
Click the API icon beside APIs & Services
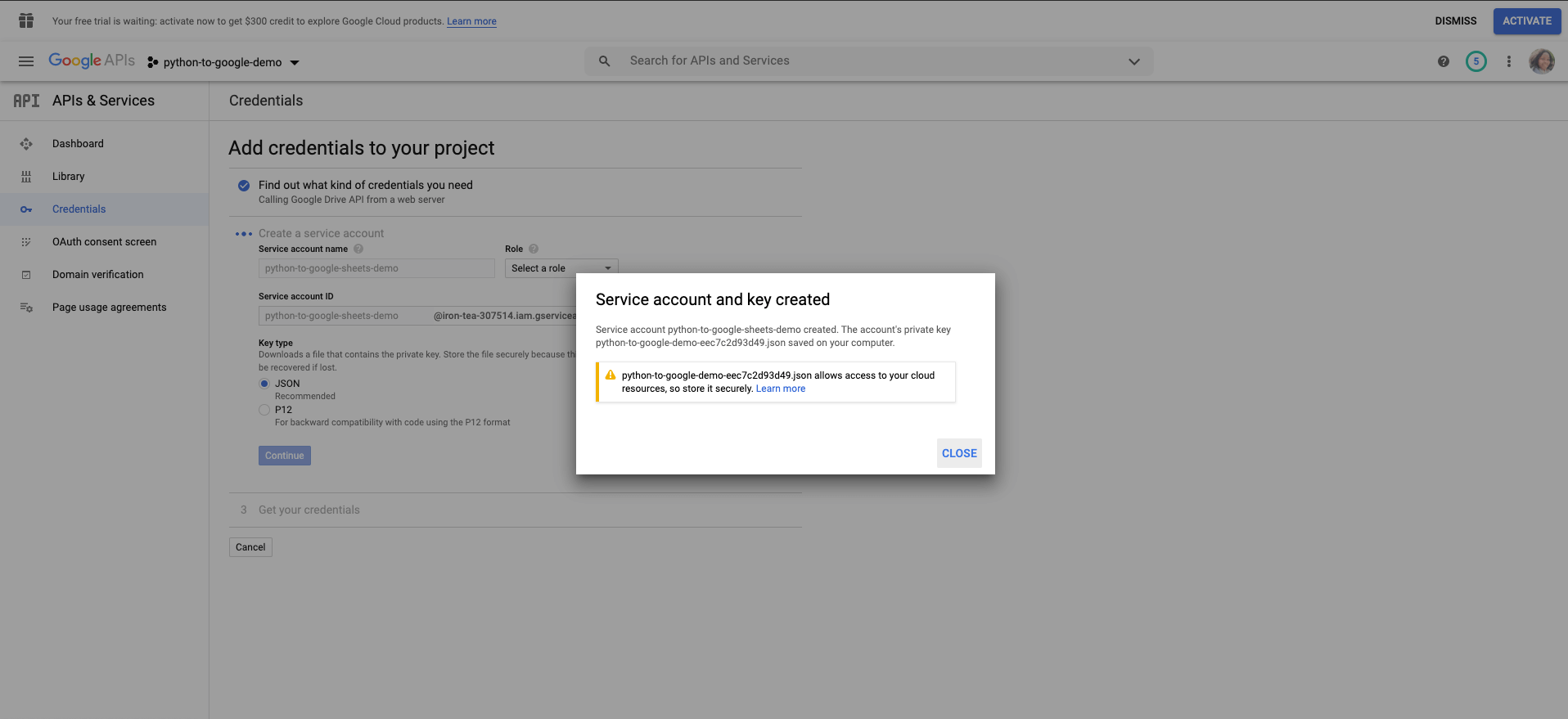tap(26, 101)
